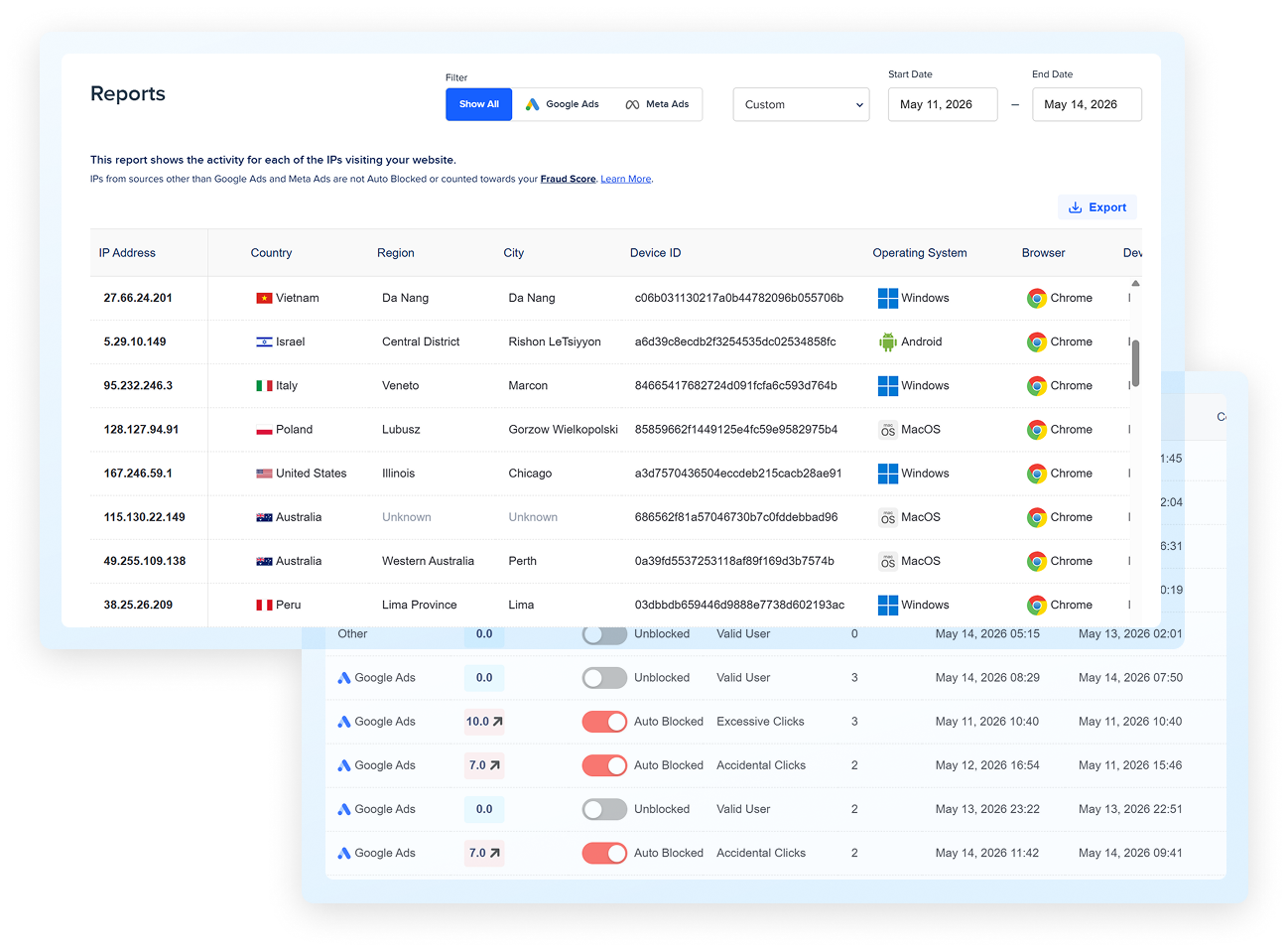The width and height of the screenshot is (1288, 951).
Task: Open the Fraud Score link
Action: [x=568, y=180]
